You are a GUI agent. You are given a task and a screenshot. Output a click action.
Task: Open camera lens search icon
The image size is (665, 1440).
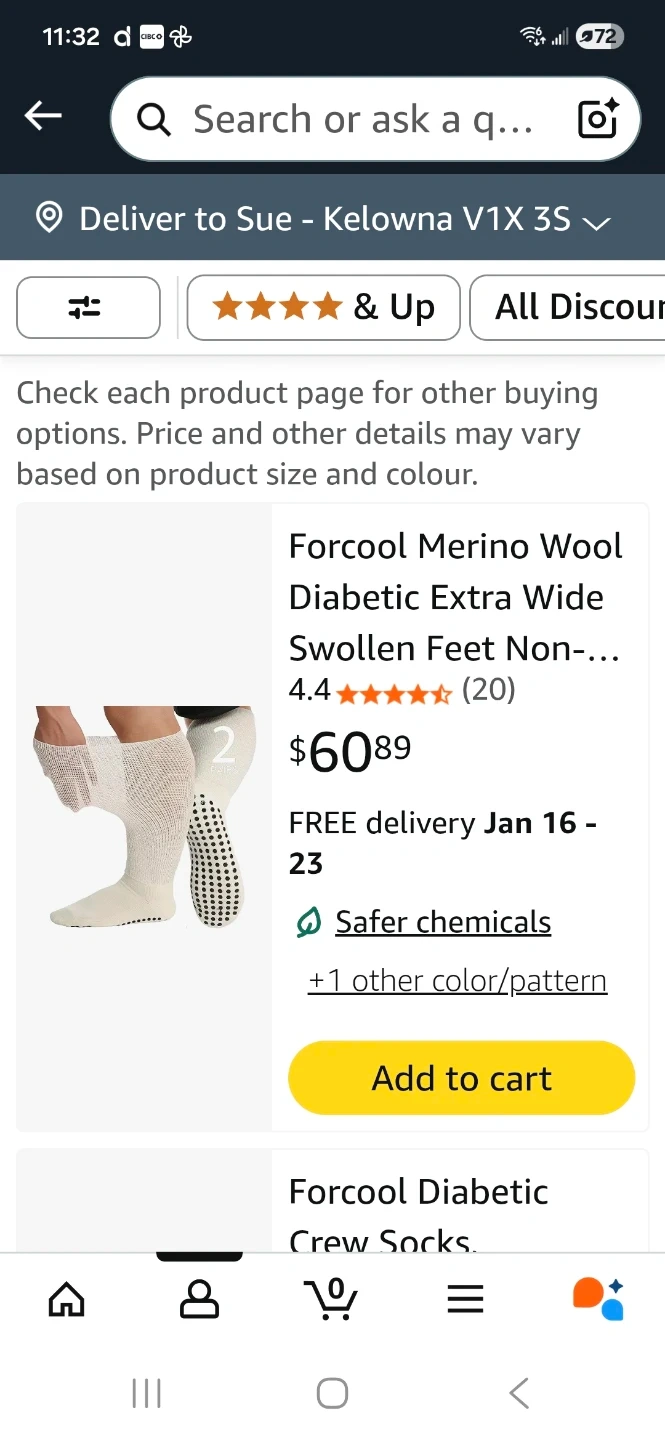pos(599,119)
